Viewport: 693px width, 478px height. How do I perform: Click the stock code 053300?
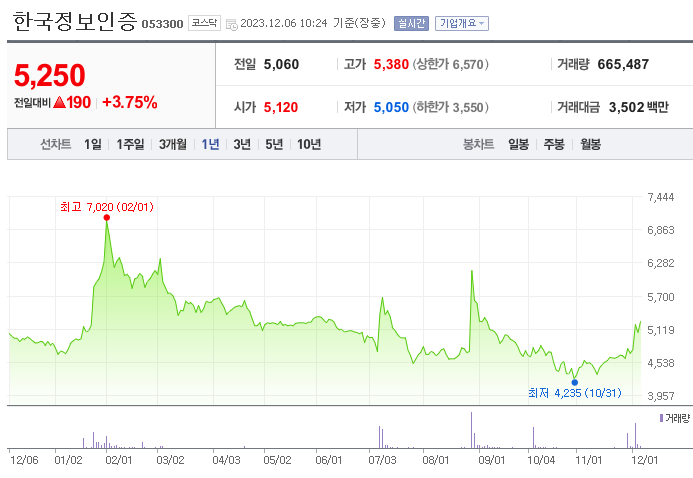pyautogui.click(x=162, y=24)
